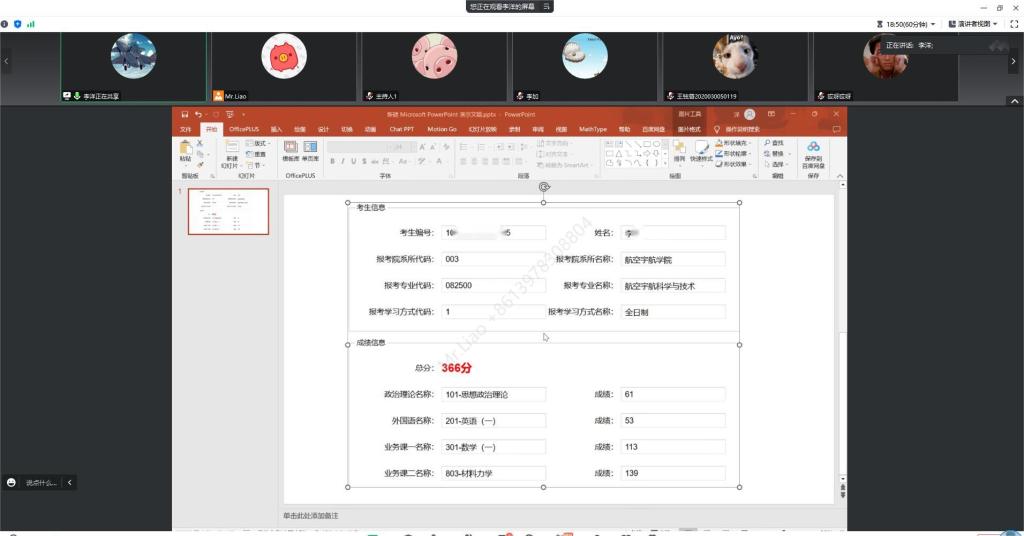Viewport: 1024px width, 536px height.
Task: Click Save to Baidu Netdisk icon
Action: [812, 149]
